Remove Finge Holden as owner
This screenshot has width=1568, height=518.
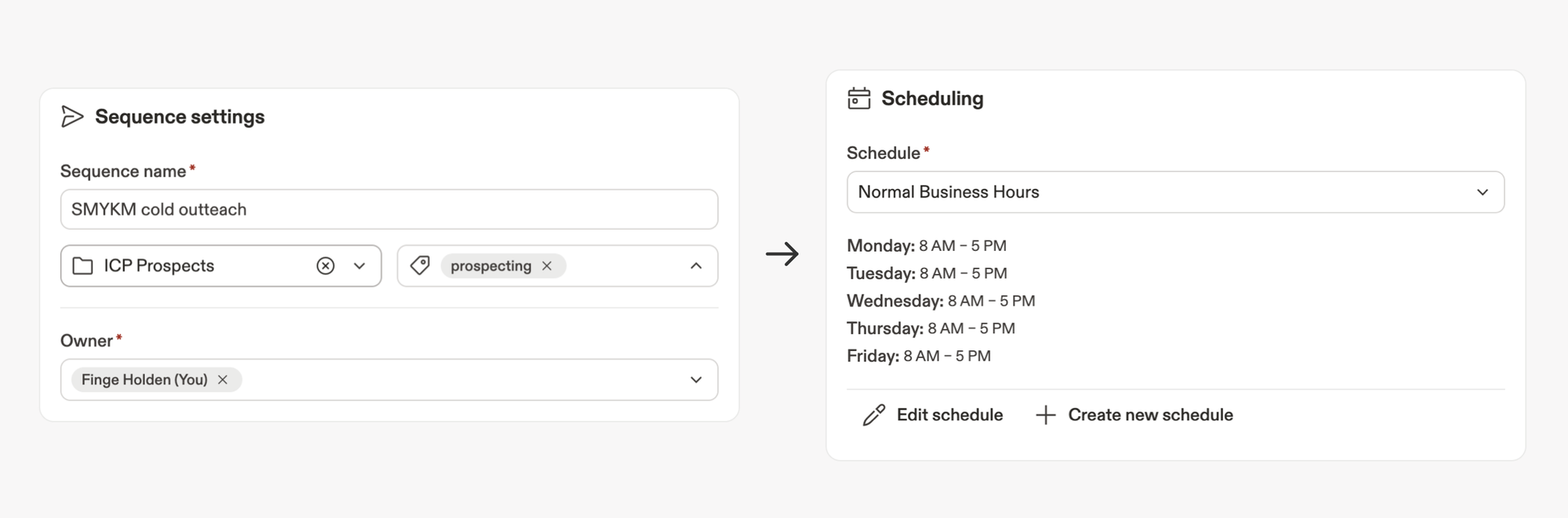coord(223,380)
